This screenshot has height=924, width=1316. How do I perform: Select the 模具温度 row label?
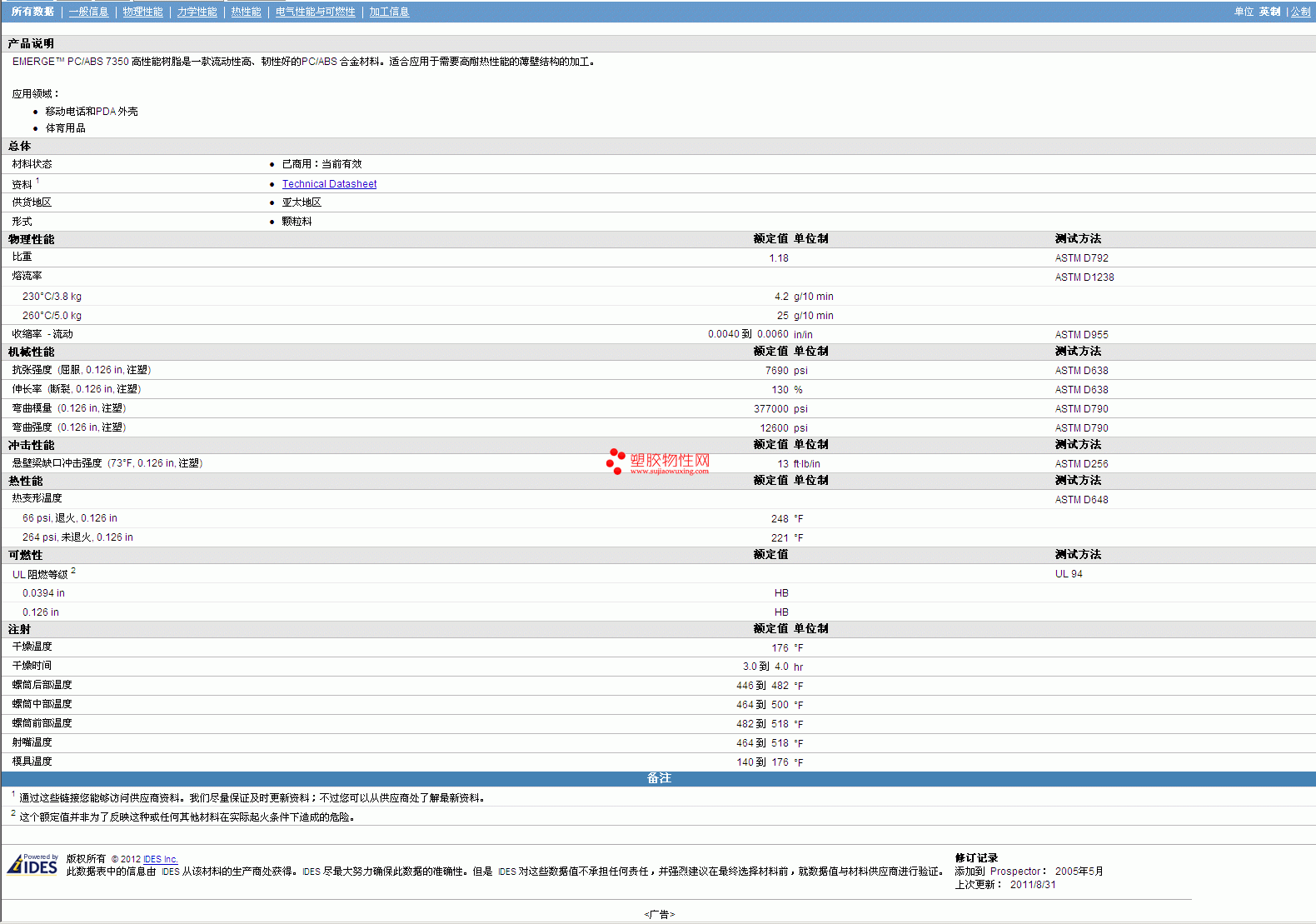pyautogui.click(x=32, y=762)
